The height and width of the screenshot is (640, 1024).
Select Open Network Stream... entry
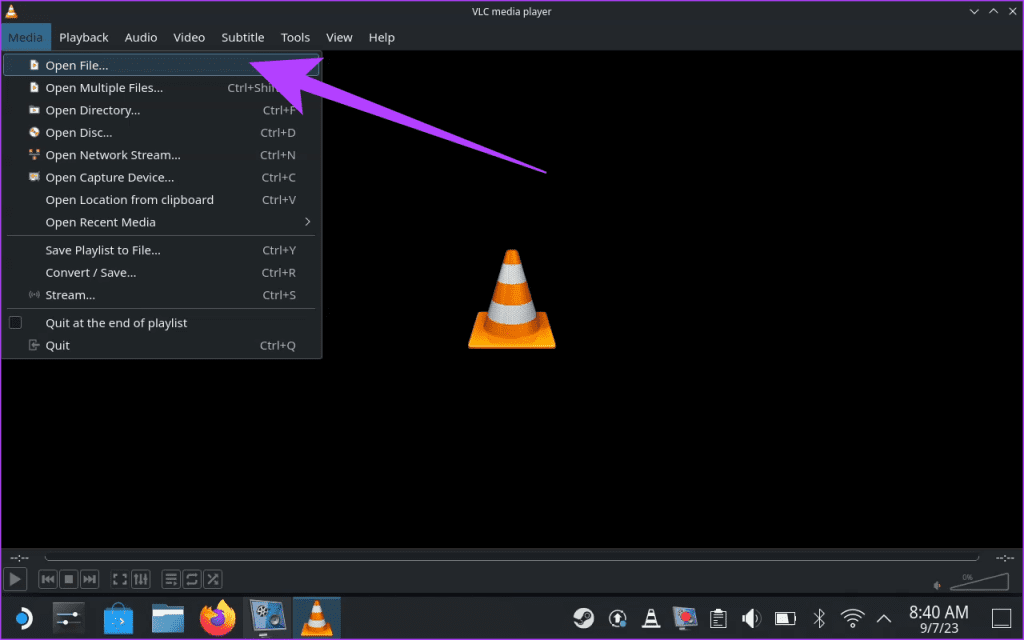click(x=113, y=155)
